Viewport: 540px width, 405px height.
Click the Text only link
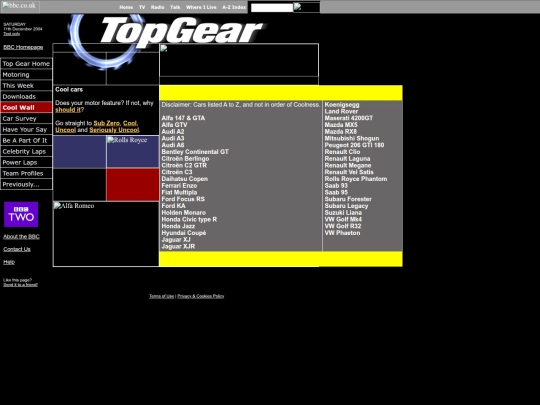tap(11, 34)
